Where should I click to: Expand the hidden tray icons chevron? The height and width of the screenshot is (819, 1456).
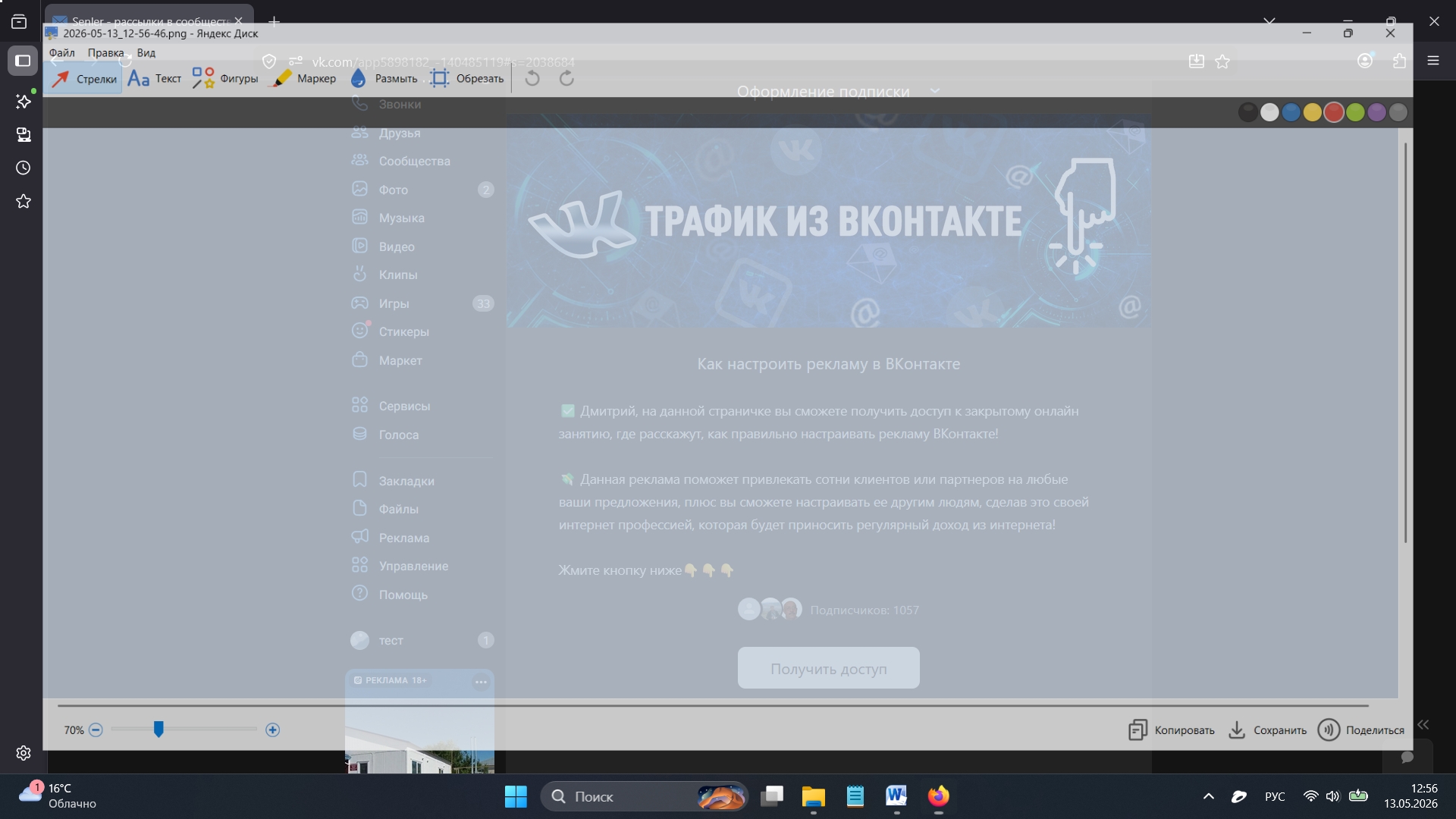coord(1209,796)
